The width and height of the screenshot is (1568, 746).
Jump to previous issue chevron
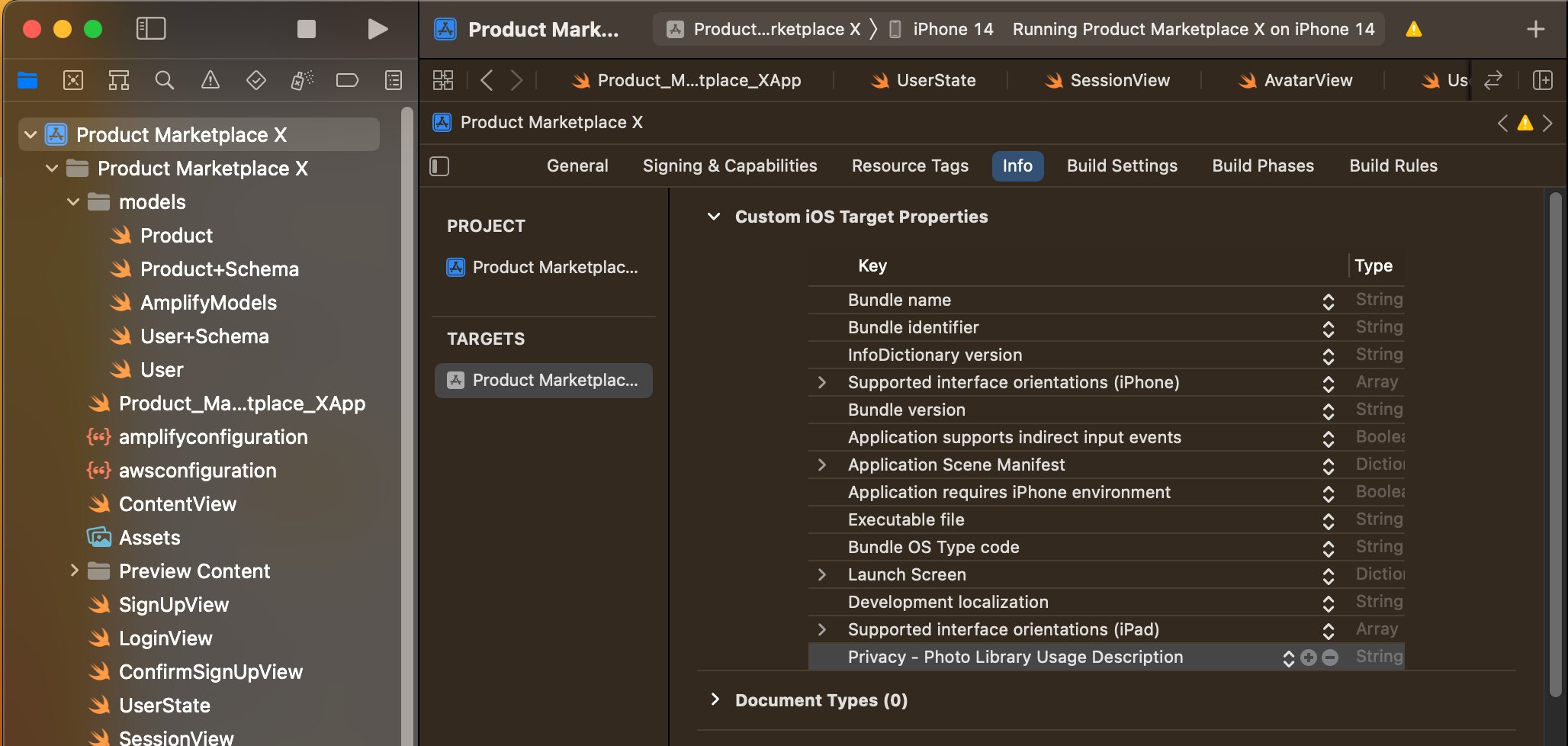tap(1502, 123)
